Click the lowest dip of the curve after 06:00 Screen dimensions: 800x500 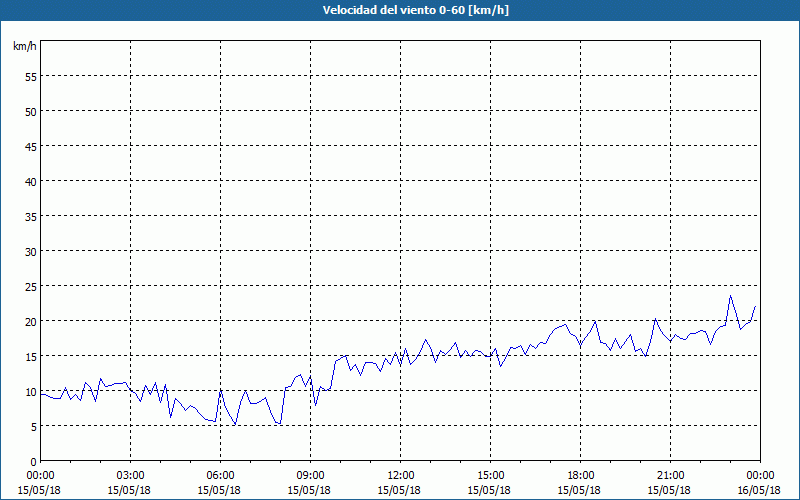click(x=235, y=424)
